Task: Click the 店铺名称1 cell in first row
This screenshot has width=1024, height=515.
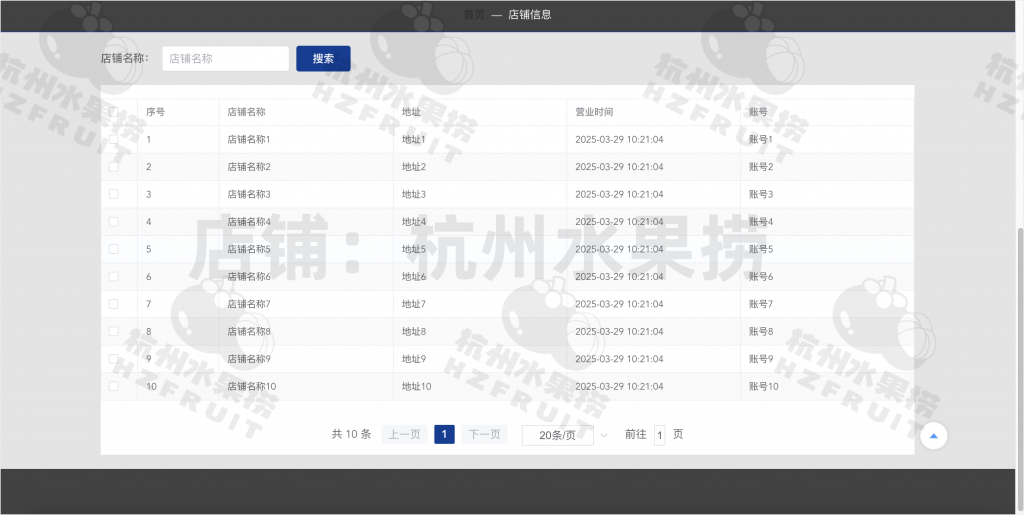Action: (249, 139)
